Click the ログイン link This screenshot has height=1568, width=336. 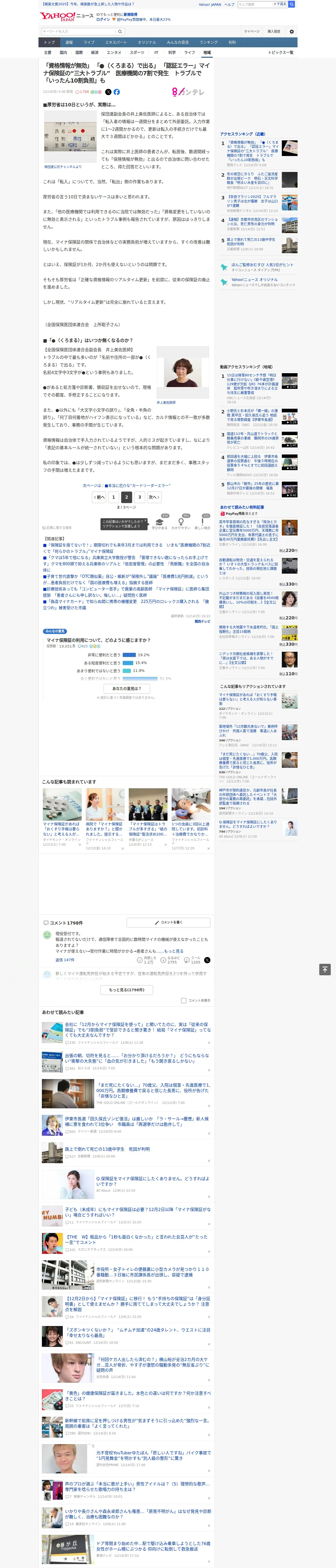(x=103, y=20)
